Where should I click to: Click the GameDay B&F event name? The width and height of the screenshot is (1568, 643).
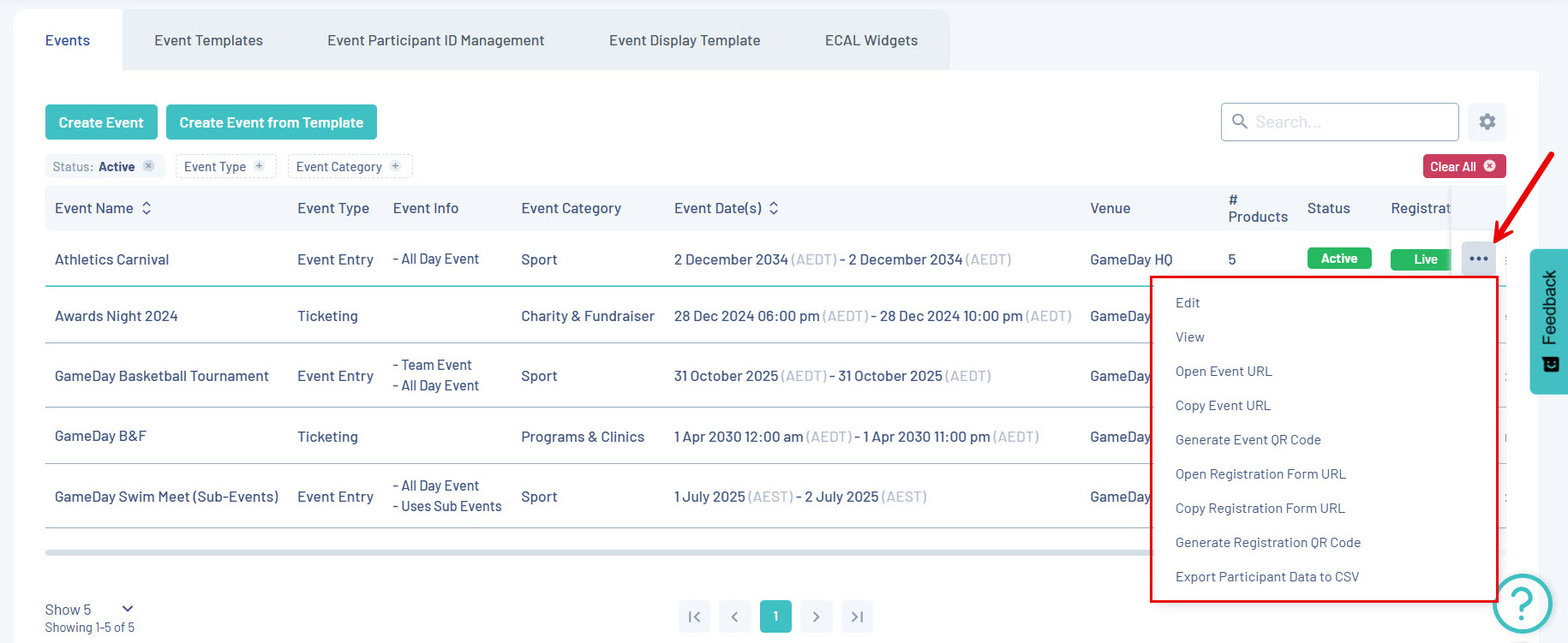coord(100,436)
